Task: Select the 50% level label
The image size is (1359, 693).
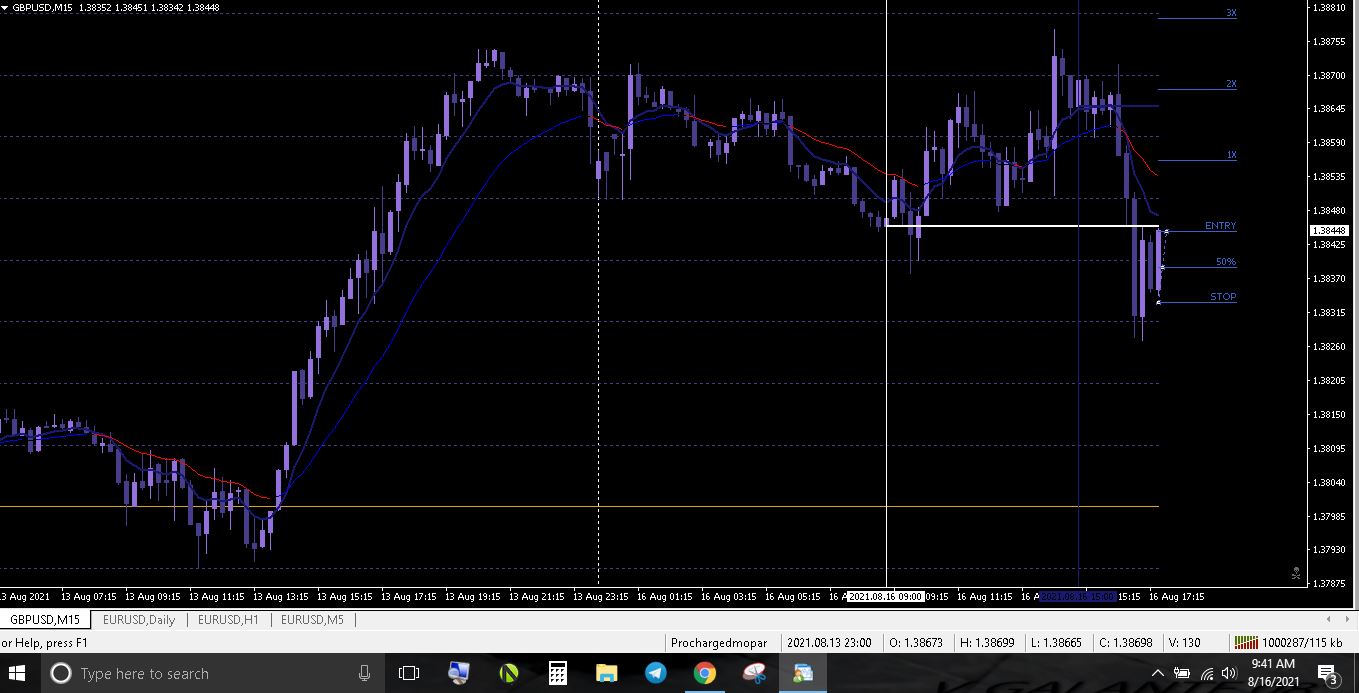Action: click(1226, 262)
